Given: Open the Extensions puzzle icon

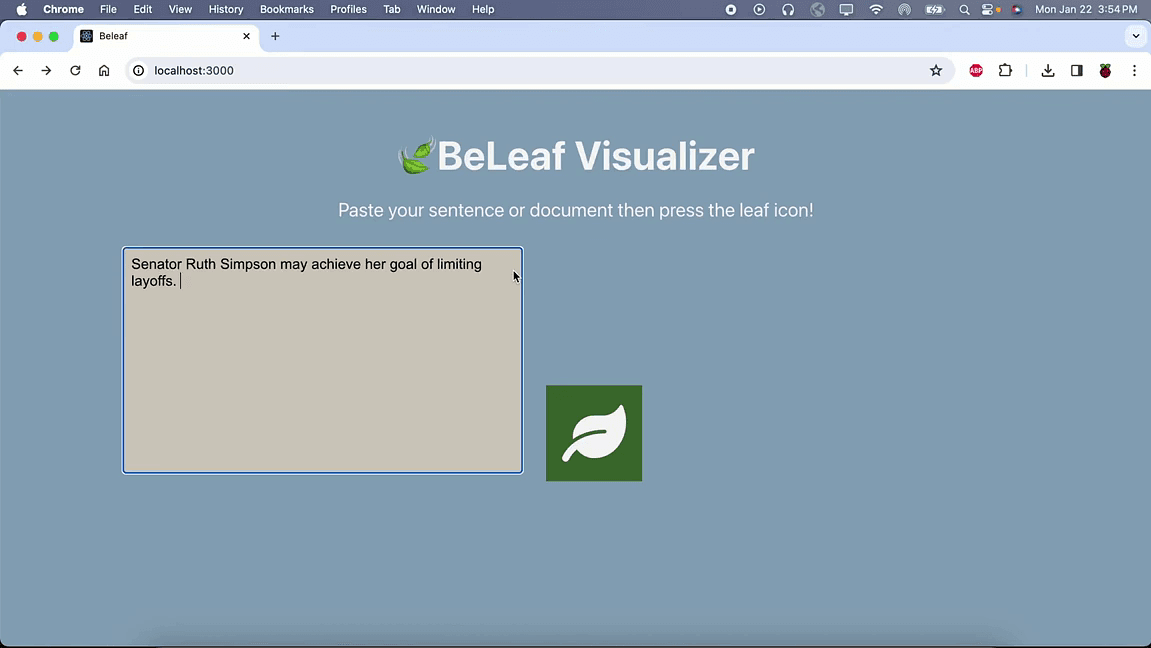Looking at the screenshot, I should 1005,71.
